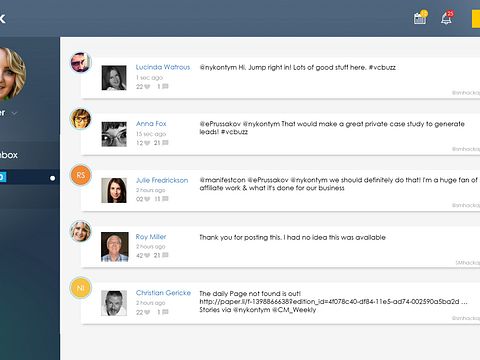Open comments icon on Anna Fox's post

[165, 143]
